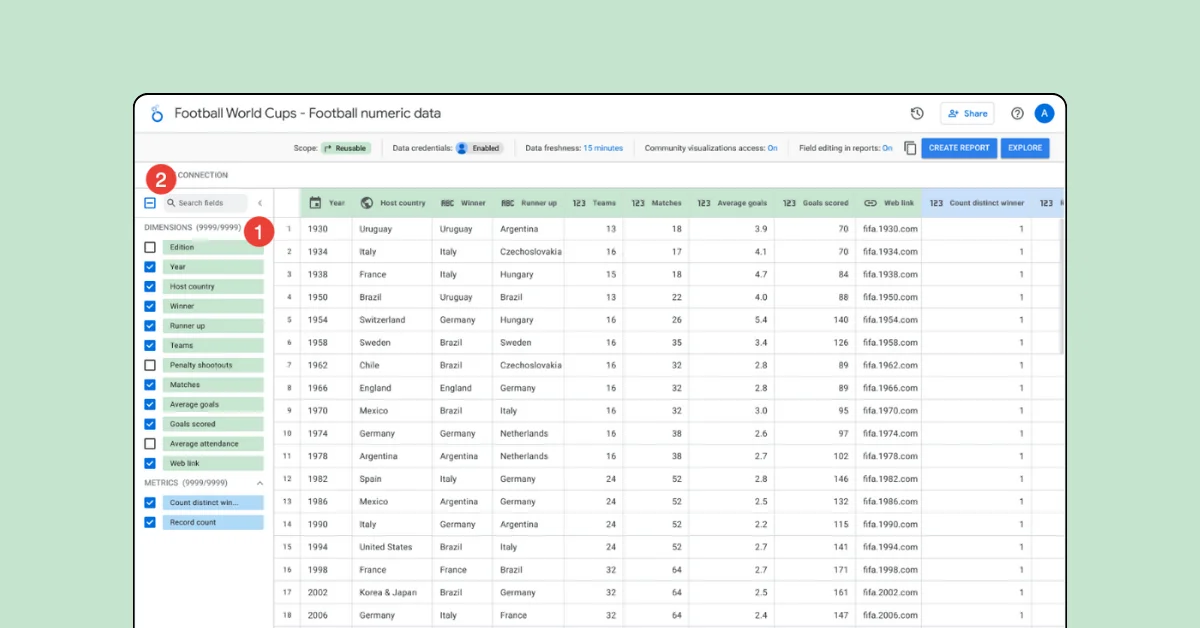Image resolution: width=1200 pixels, height=628 pixels.
Task: Focus the Search fields input
Action: pyautogui.click(x=205, y=203)
